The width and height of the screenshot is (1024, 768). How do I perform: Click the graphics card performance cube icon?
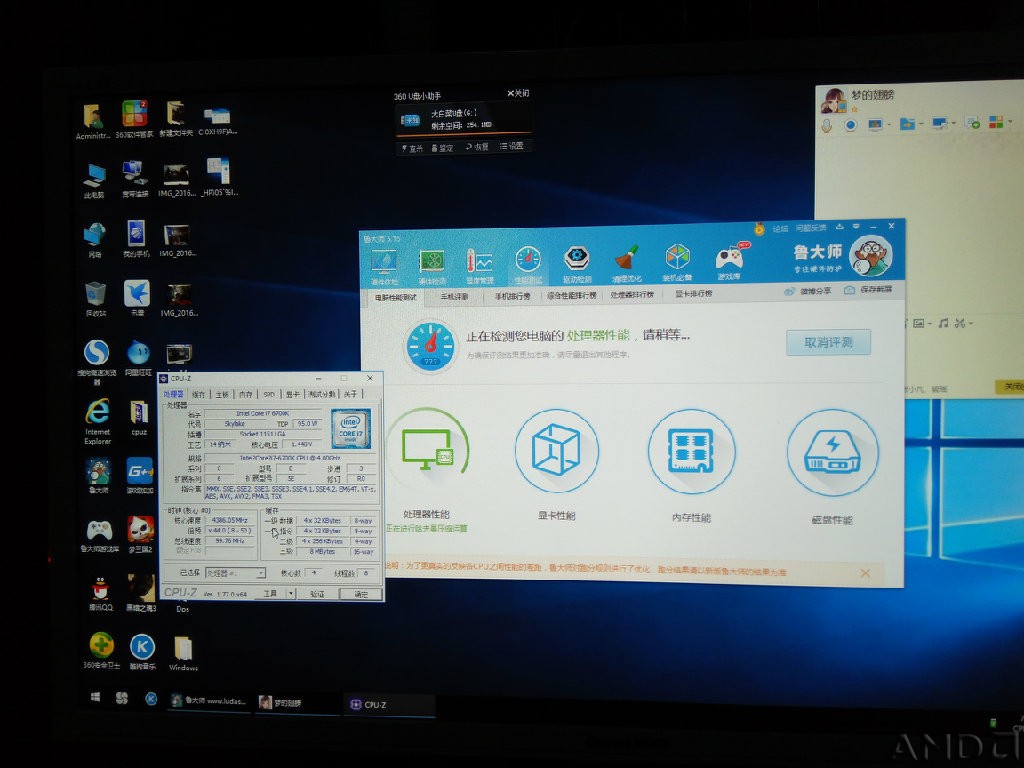(556, 451)
